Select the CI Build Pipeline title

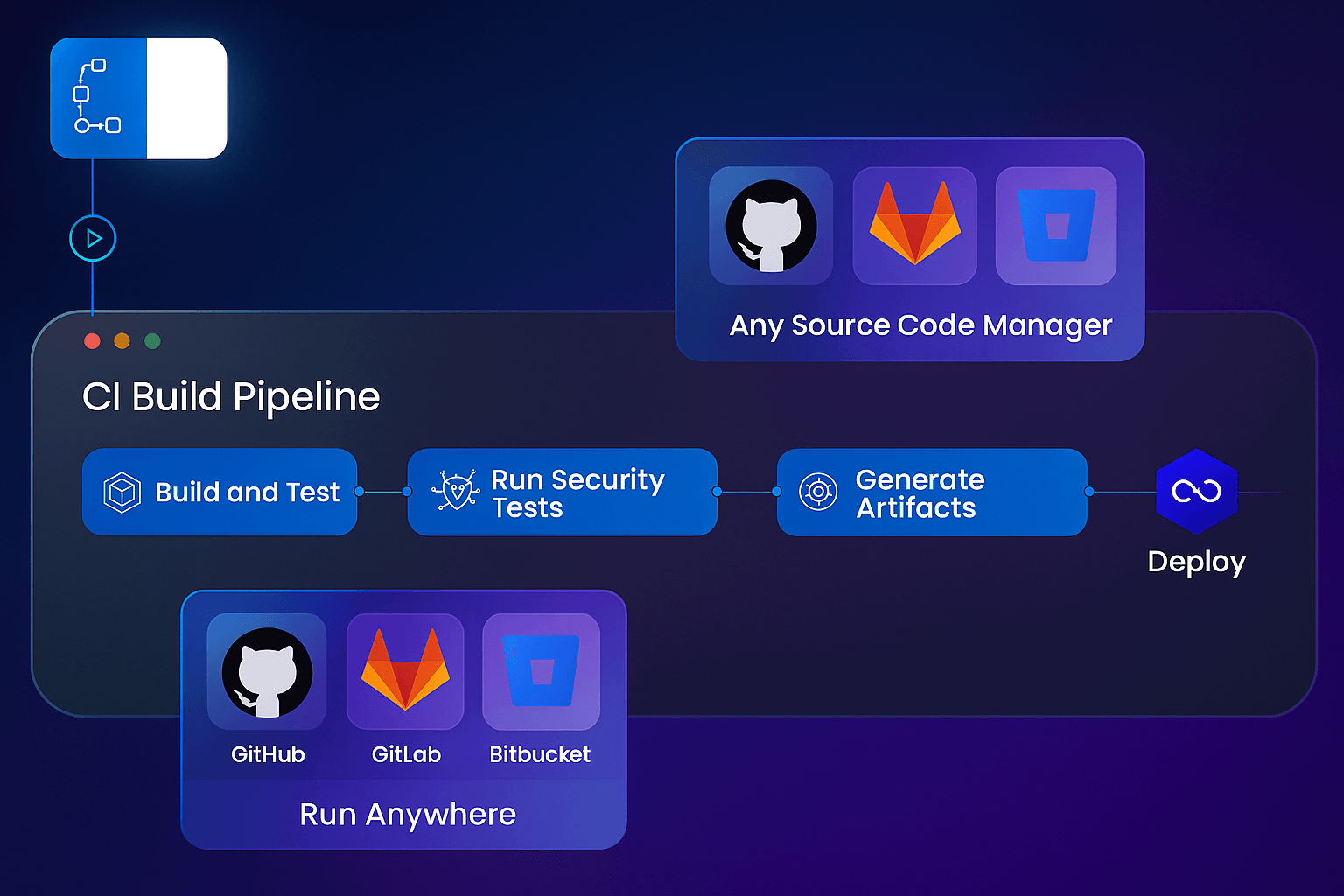(231, 397)
